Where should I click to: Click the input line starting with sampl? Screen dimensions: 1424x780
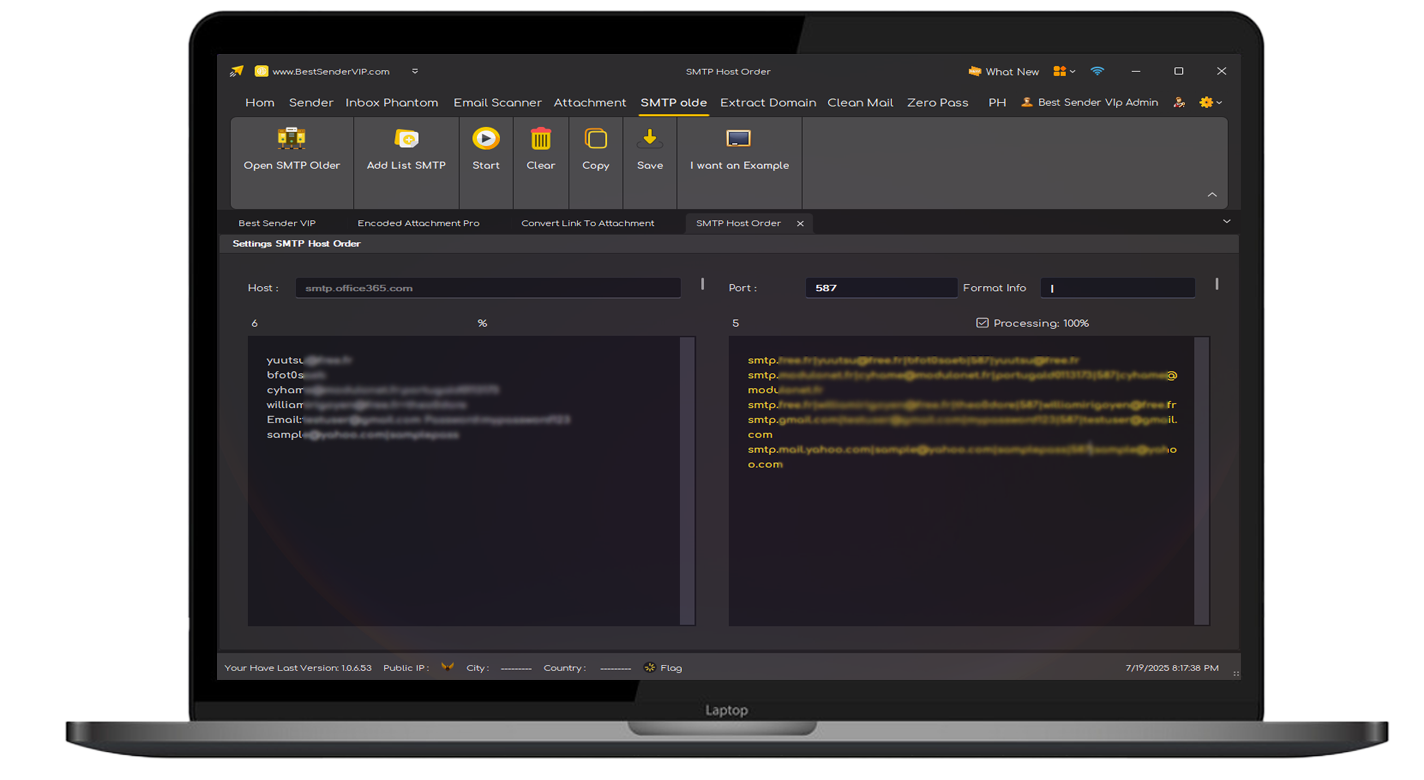point(363,435)
